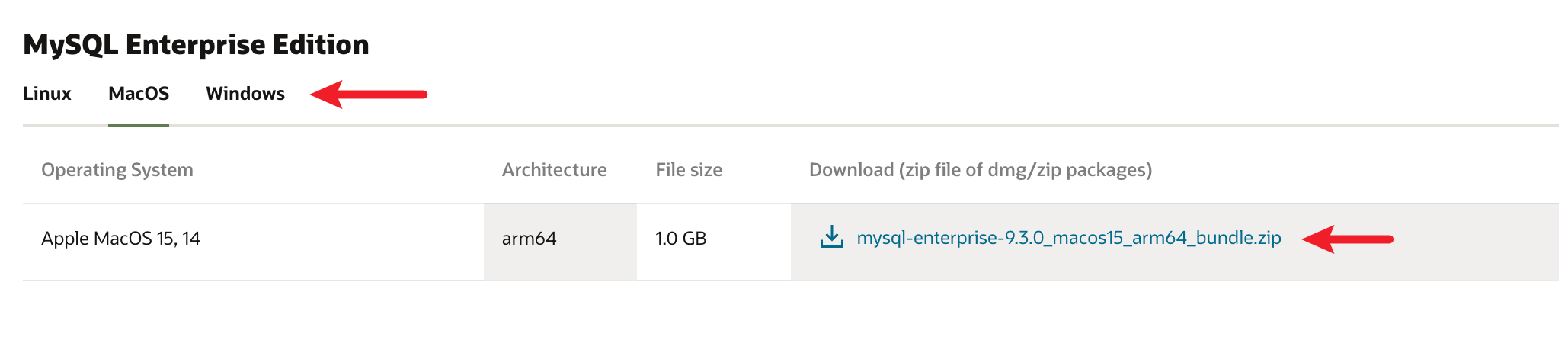The image size is (1568, 340).
Task: Click the red arrow beside Windows tab
Action: [x=369, y=95]
